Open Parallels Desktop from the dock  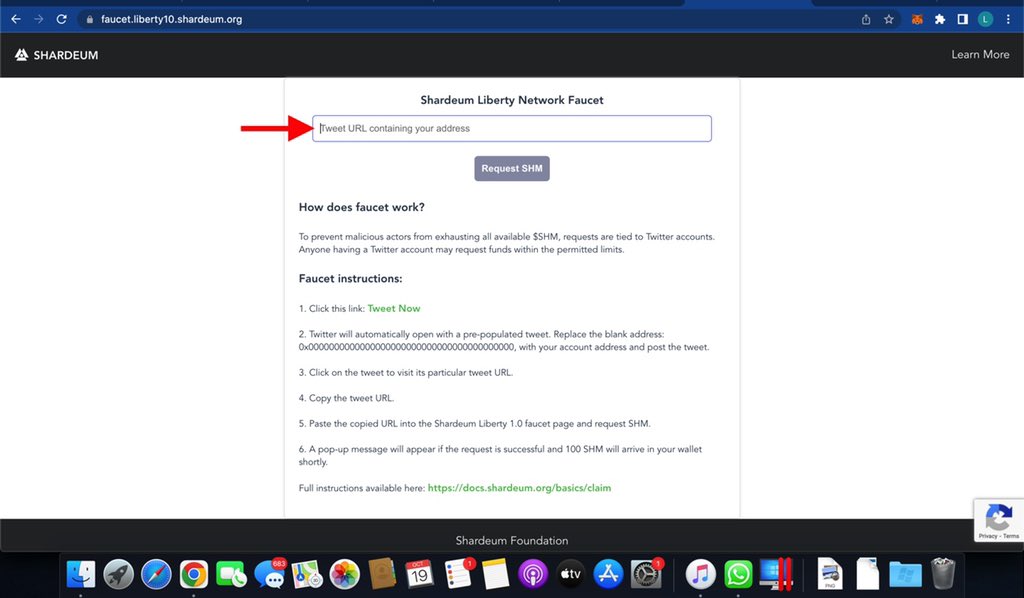(x=776, y=574)
